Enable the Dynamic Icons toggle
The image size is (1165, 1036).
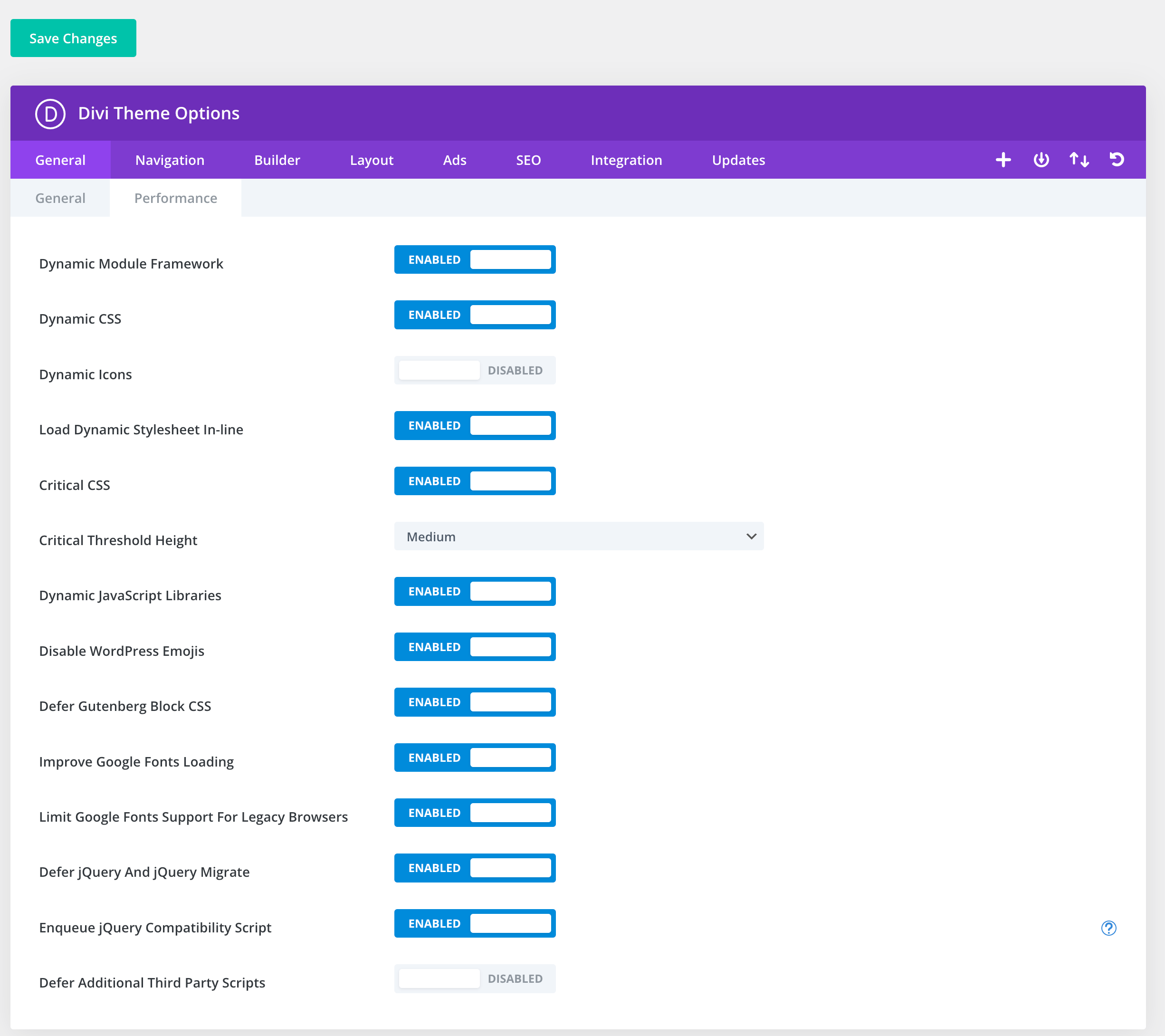click(475, 370)
